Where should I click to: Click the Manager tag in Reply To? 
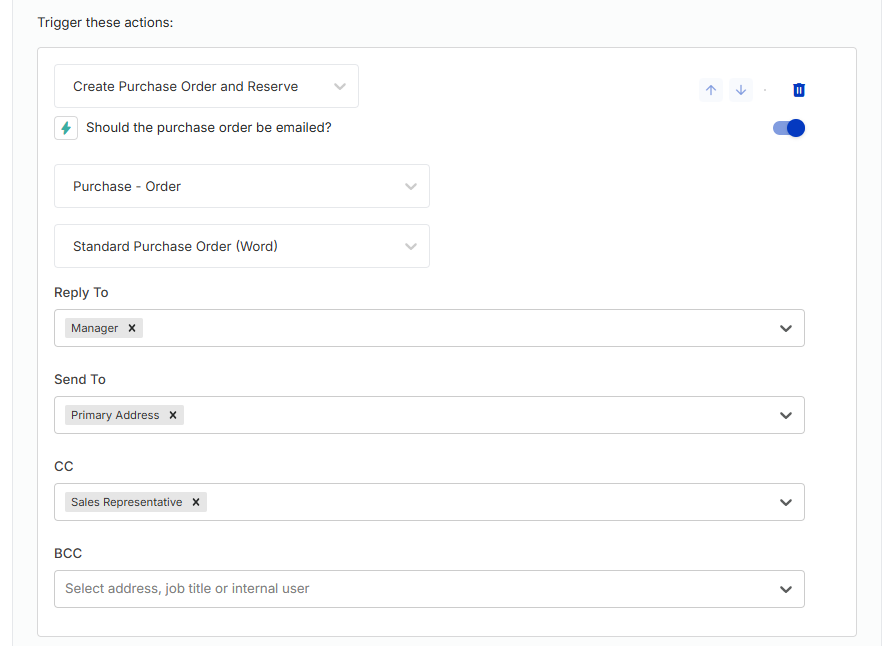(x=94, y=328)
